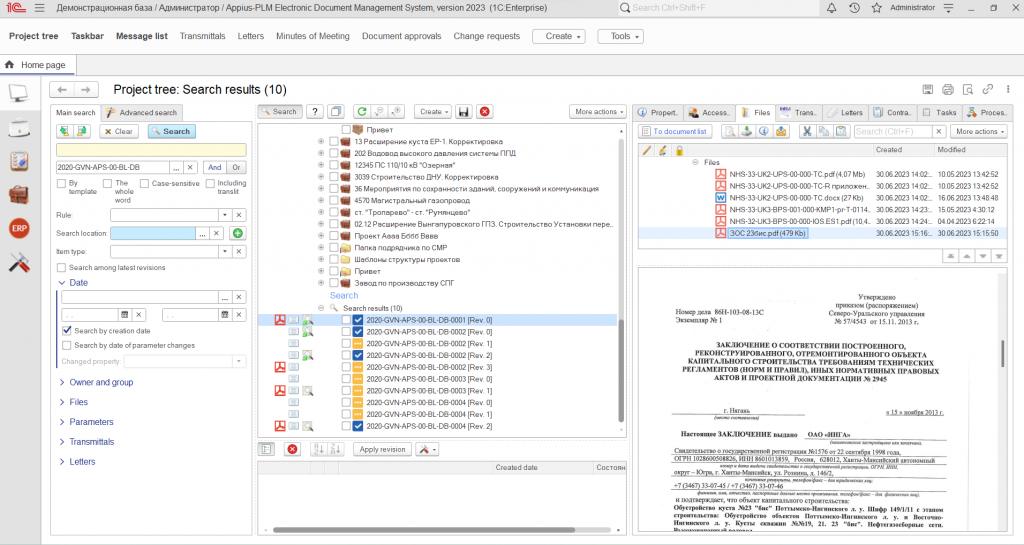Click the Apply revision button

pyautogui.click(x=382, y=449)
